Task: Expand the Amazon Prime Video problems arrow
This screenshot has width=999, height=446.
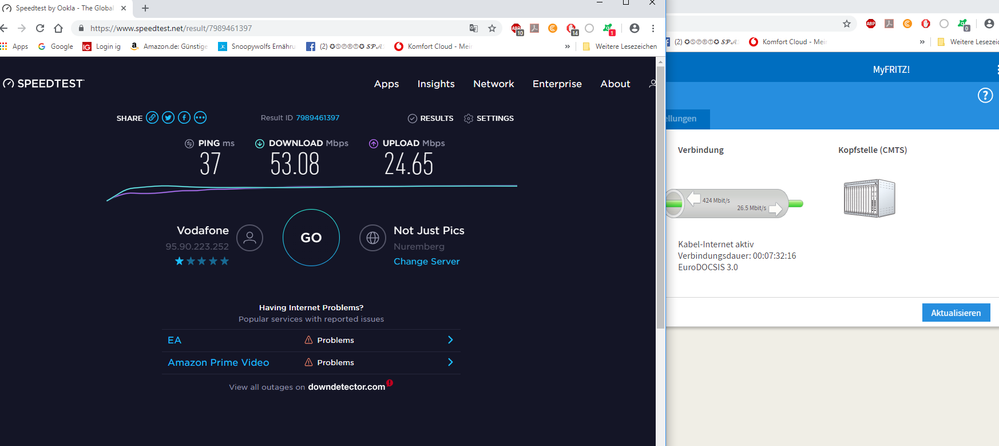Action: (450, 362)
